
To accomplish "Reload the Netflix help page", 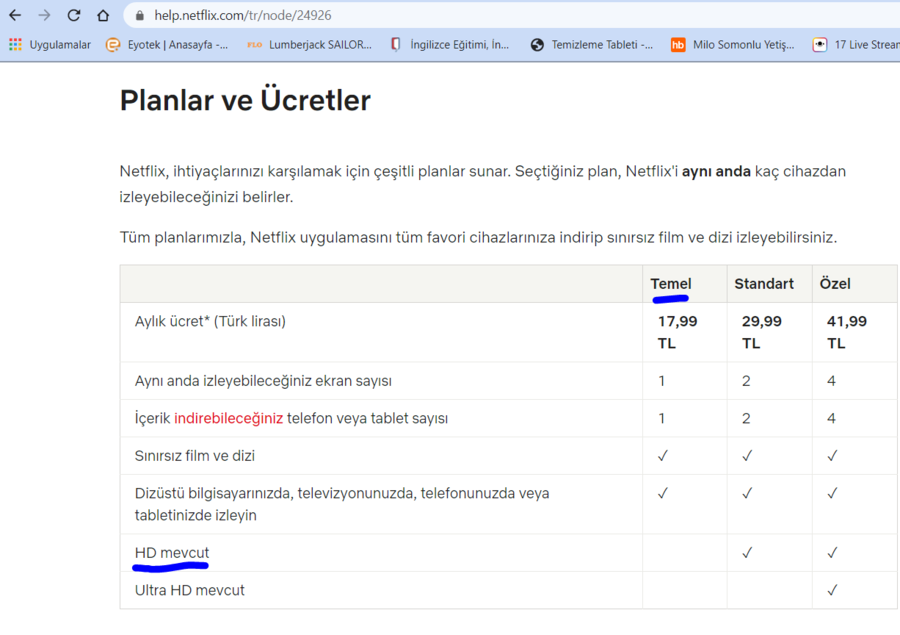I will [72, 15].
